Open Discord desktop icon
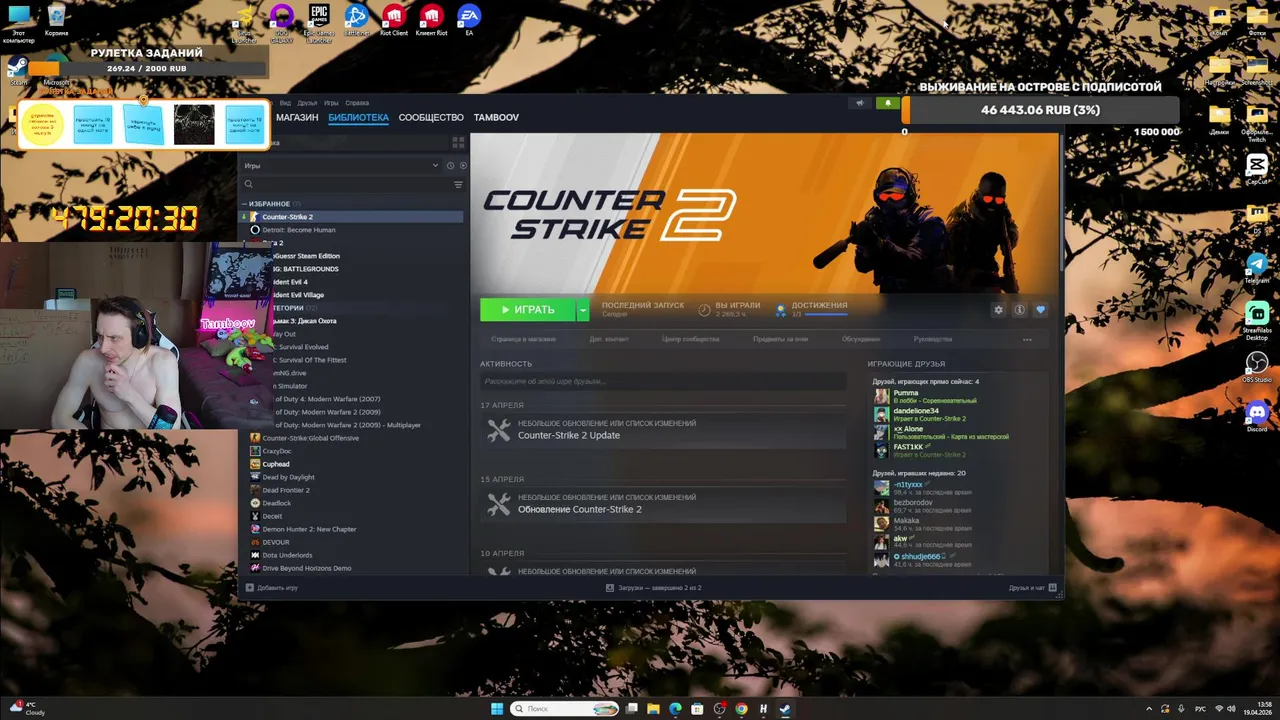Image resolution: width=1280 pixels, height=720 pixels. [x=1257, y=415]
